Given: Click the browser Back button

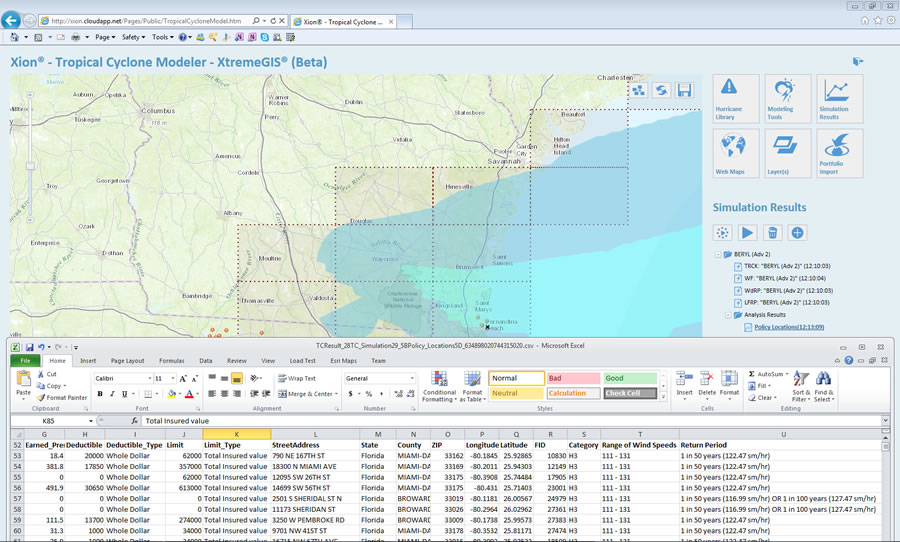Looking at the screenshot, I should tap(10, 21).
